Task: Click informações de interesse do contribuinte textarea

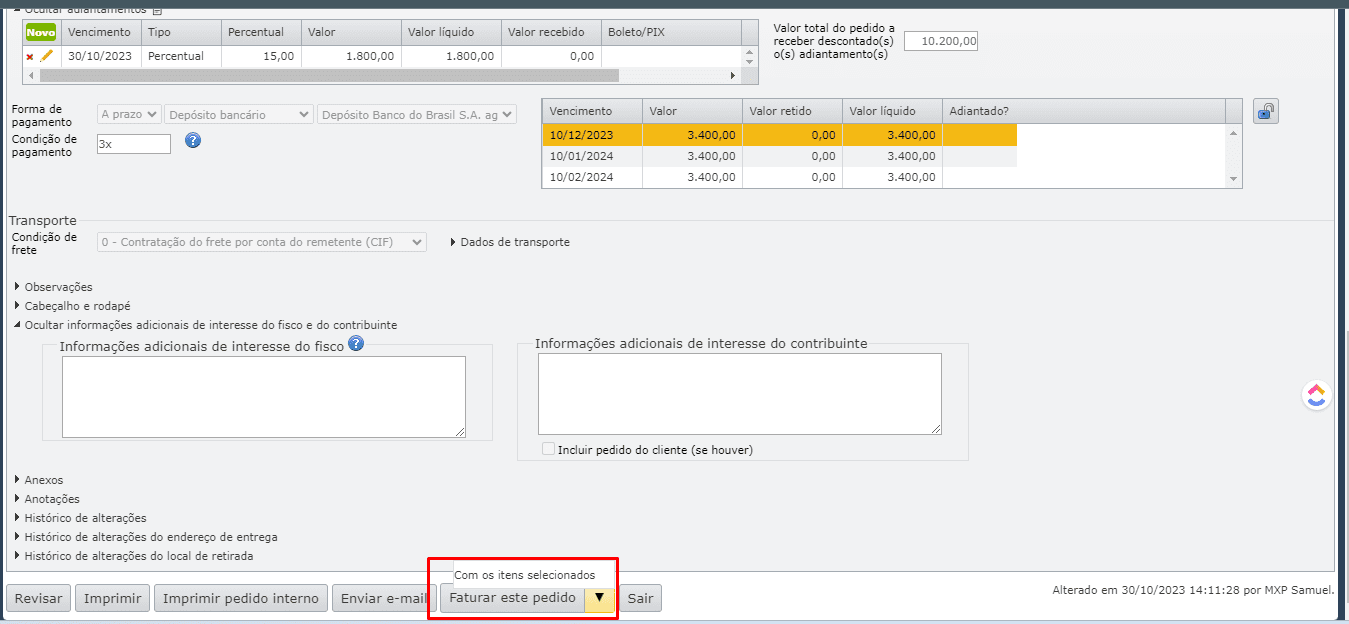Action: pos(740,394)
